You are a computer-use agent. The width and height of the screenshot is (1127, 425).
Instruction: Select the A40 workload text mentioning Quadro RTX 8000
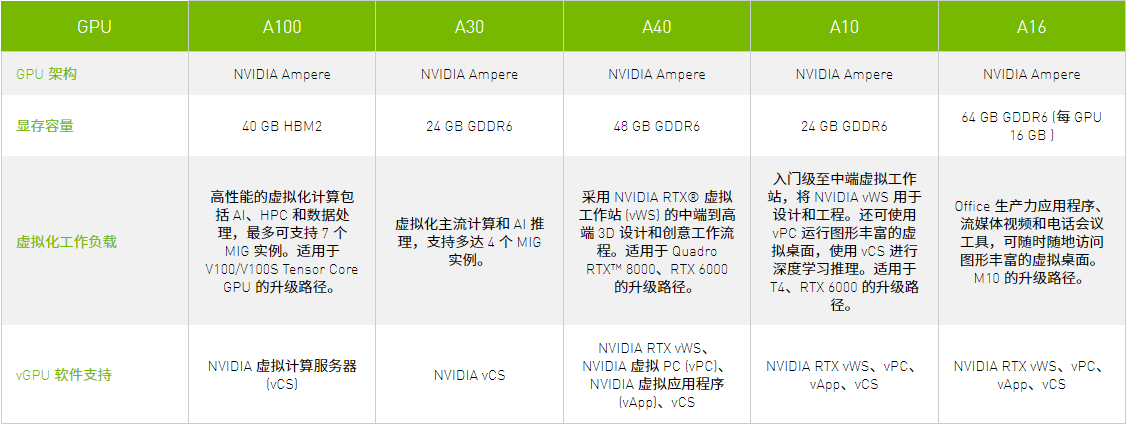(656, 241)
